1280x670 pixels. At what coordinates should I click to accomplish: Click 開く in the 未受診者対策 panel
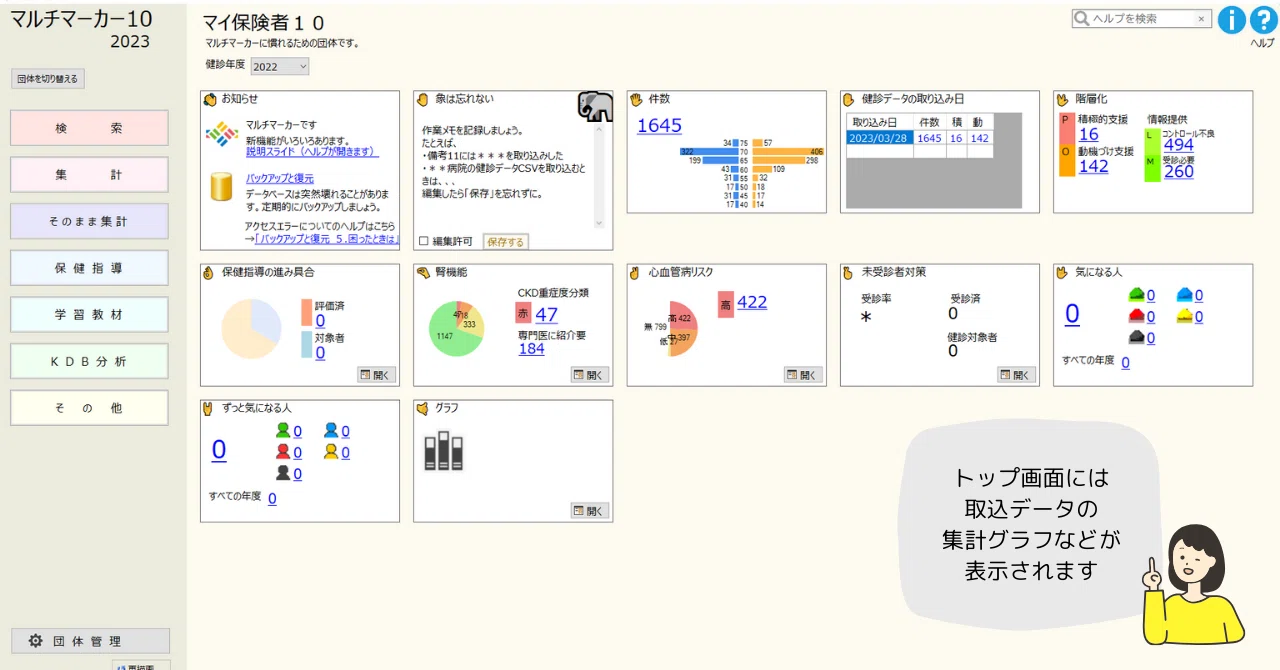[1017, 375]
